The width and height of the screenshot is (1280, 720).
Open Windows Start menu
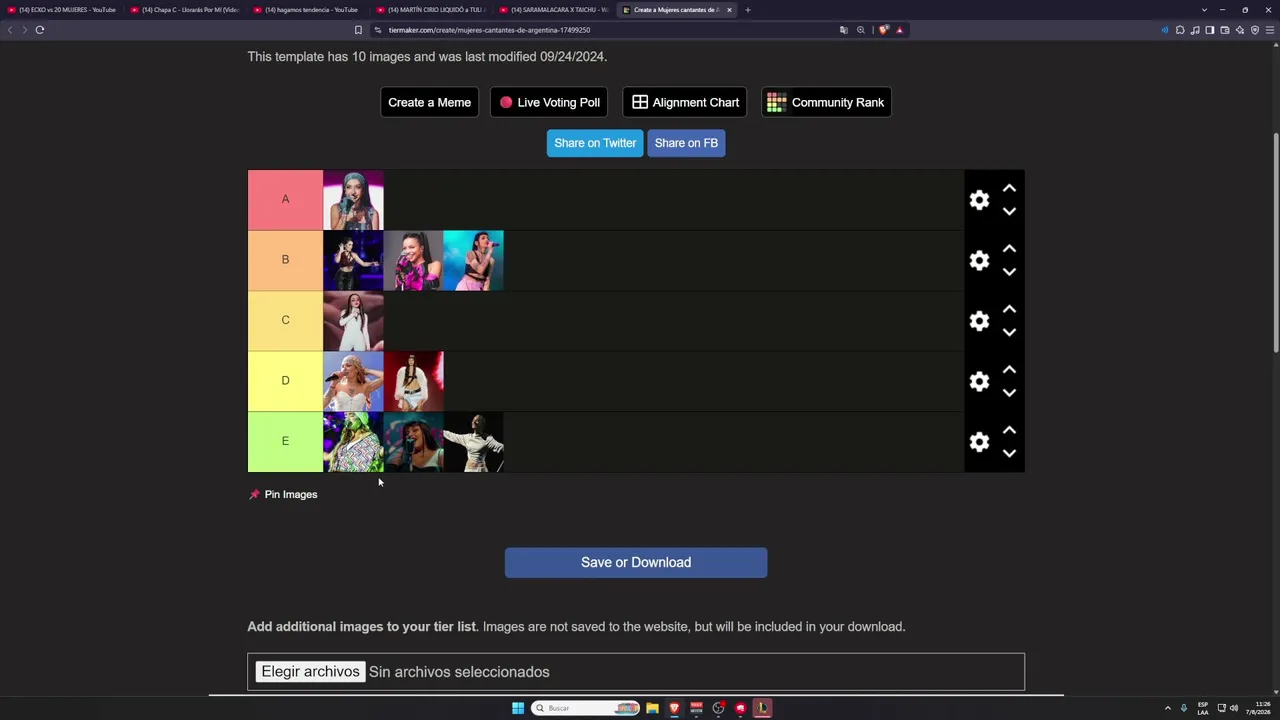click(x=518, y=708)
